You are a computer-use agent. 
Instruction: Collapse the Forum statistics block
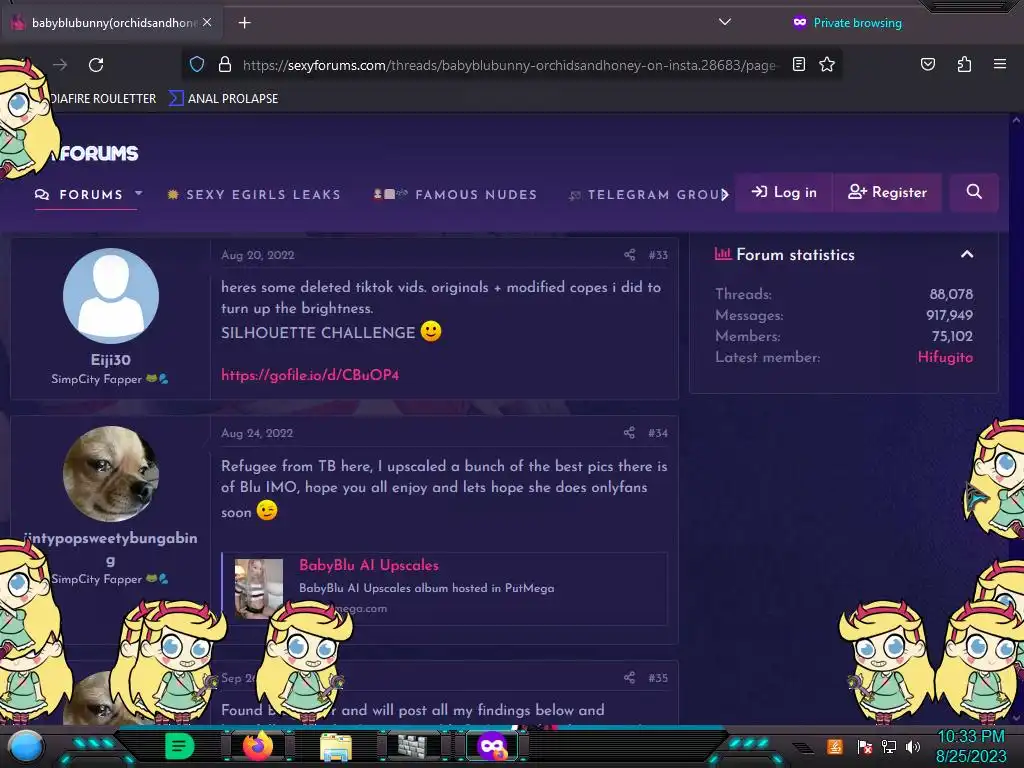pos(967,254)
